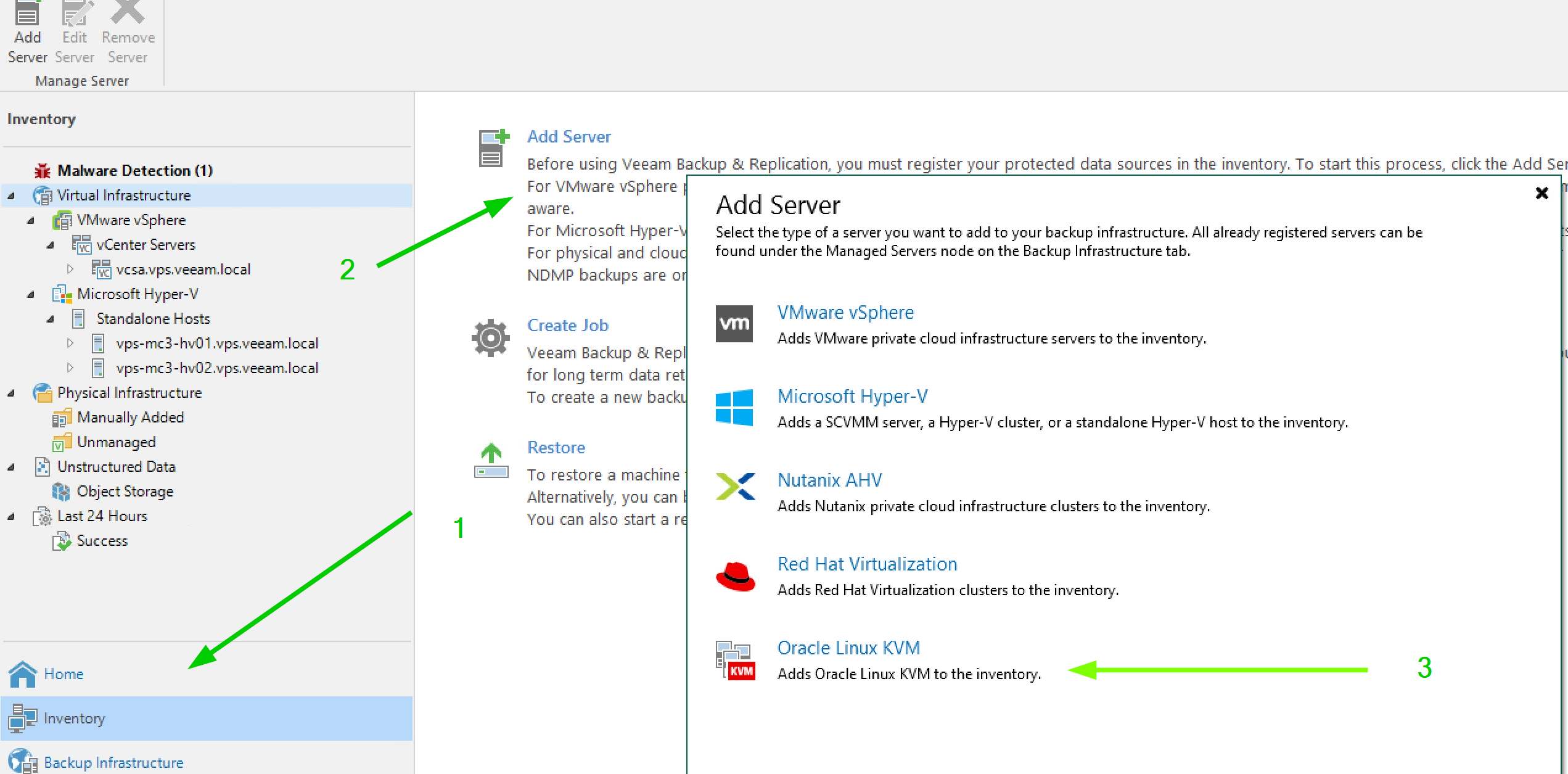This screenshot has height=774, width=1568.
Task: Click Physical Infrastructure folder icon
Action: (43, 393)
